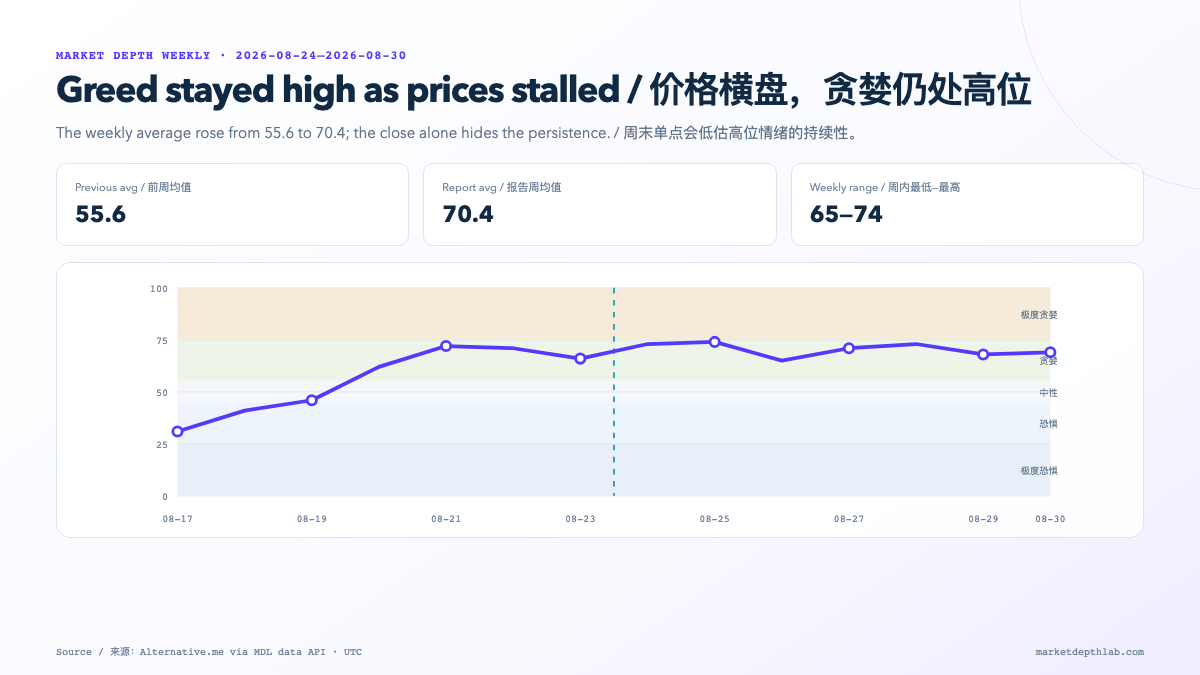Click the data point marker at 08-19
The height and width of the screenshot is (675, 1200).
[312, 400]
